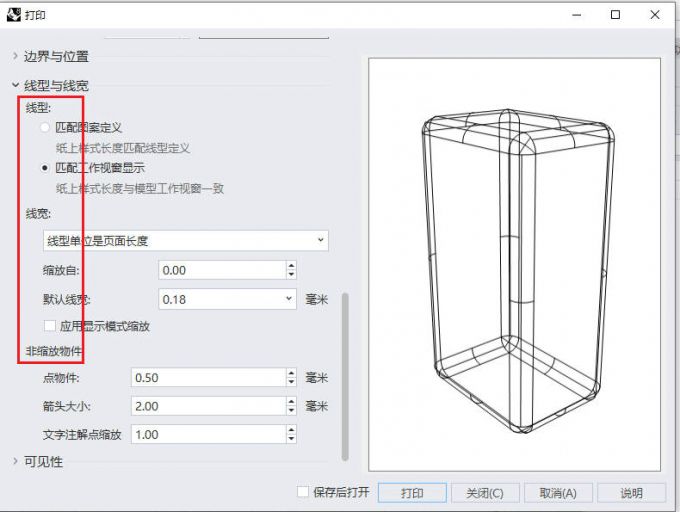The width and height of the screenshot is (680, 512).
Task: Click the 纸上样式长度与模型工作视窗一致 description text
Action: [x=140, y=189]
